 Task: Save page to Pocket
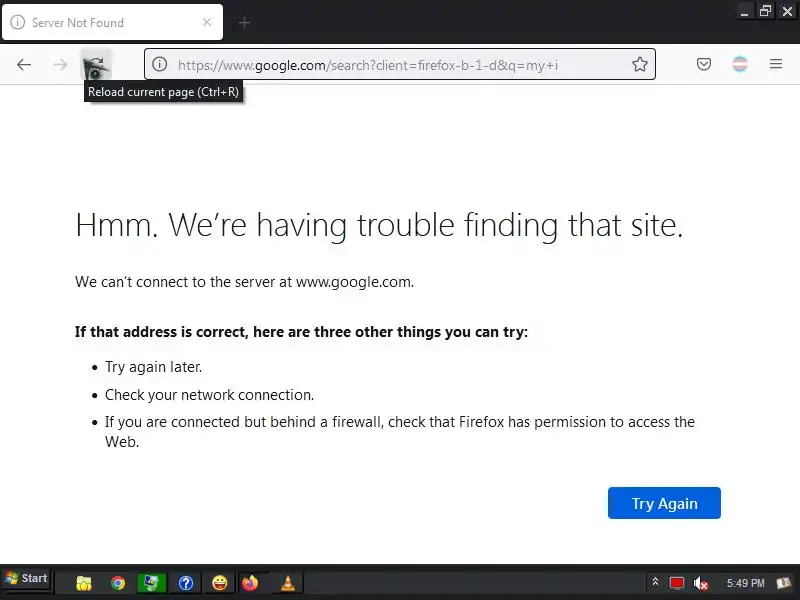pyautogui.click(x=704, y=64)
